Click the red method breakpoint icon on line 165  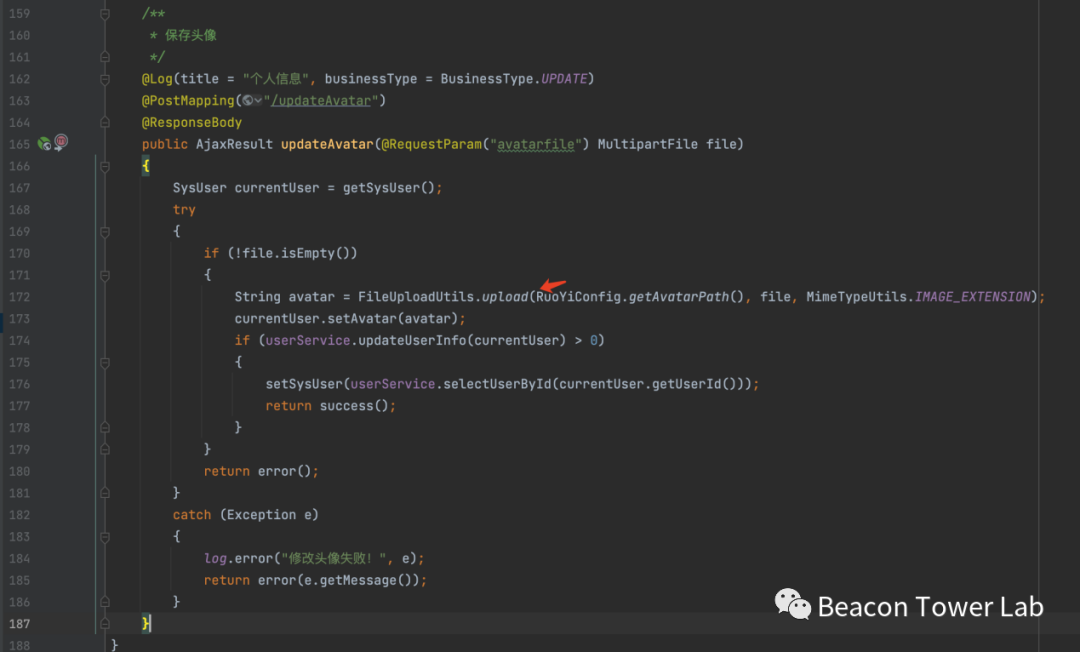tap(61, 142)
